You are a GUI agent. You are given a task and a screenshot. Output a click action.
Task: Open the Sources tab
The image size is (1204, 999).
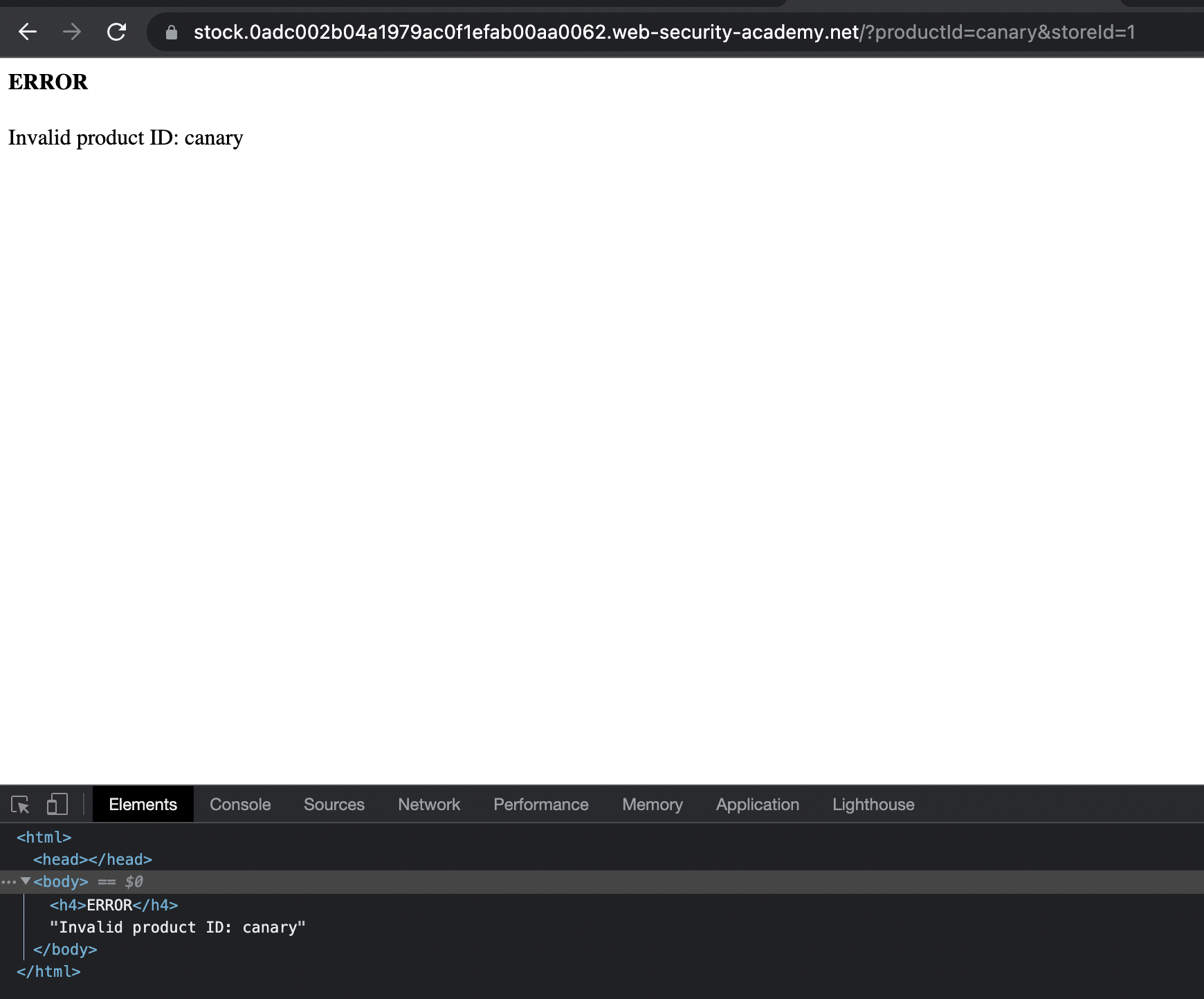[x=334, y=805]
